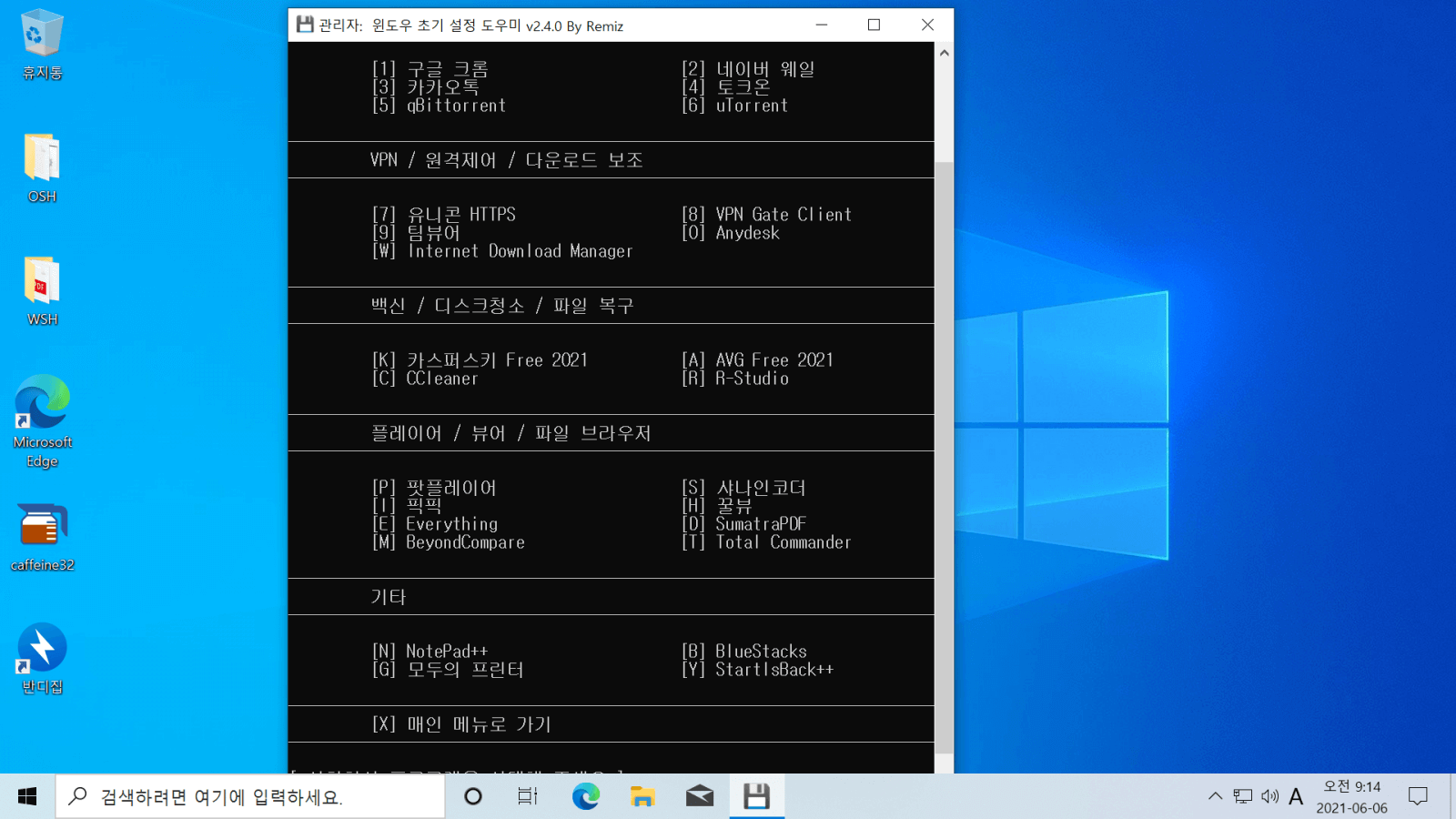Viewport: 1456px width, 819px height.
Task: Click the [4] 토크온 entry
Action: click(x=725, y=87)
